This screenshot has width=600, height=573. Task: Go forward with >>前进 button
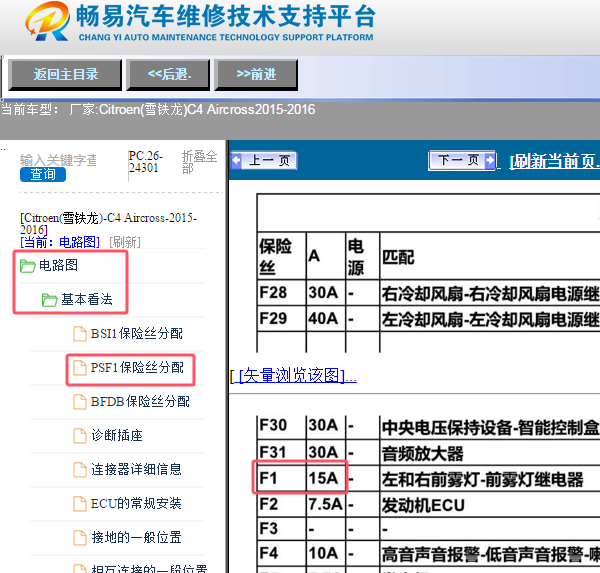click(256, 75)
